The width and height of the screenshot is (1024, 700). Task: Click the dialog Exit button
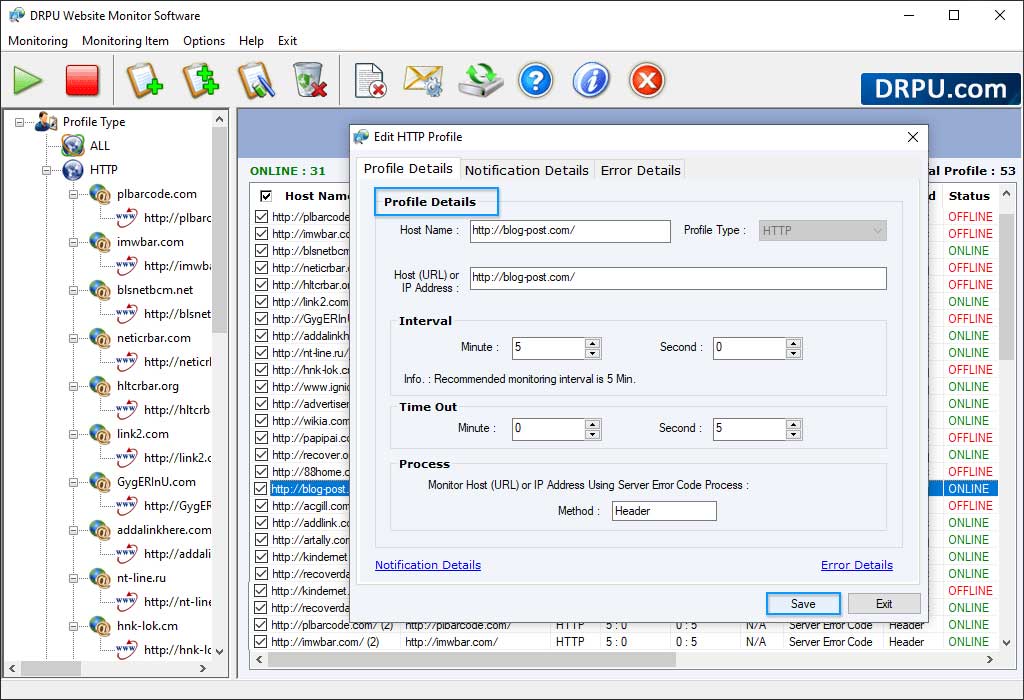tap(884, 604)
